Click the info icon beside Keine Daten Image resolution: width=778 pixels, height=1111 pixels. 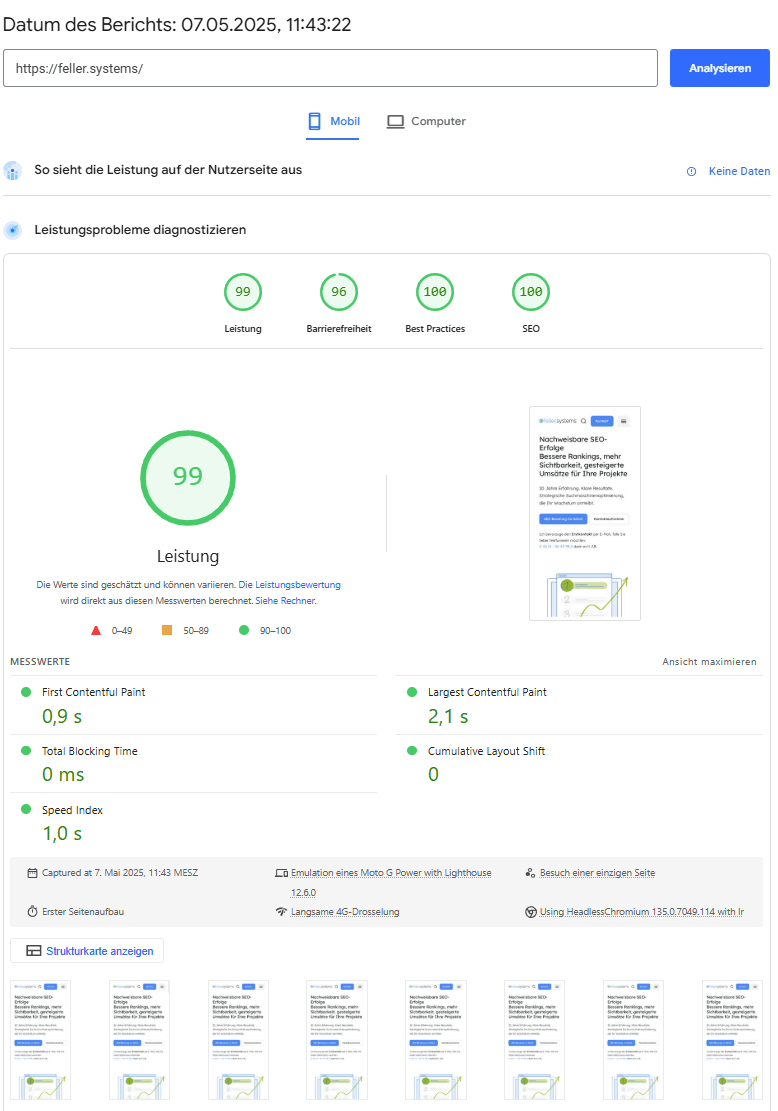click(692, 171)
